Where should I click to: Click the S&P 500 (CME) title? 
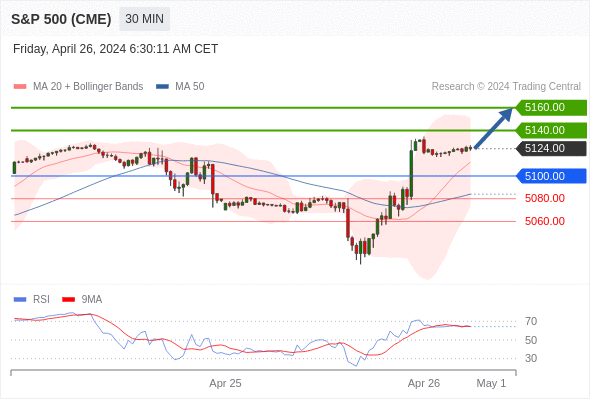click(61, 19)
